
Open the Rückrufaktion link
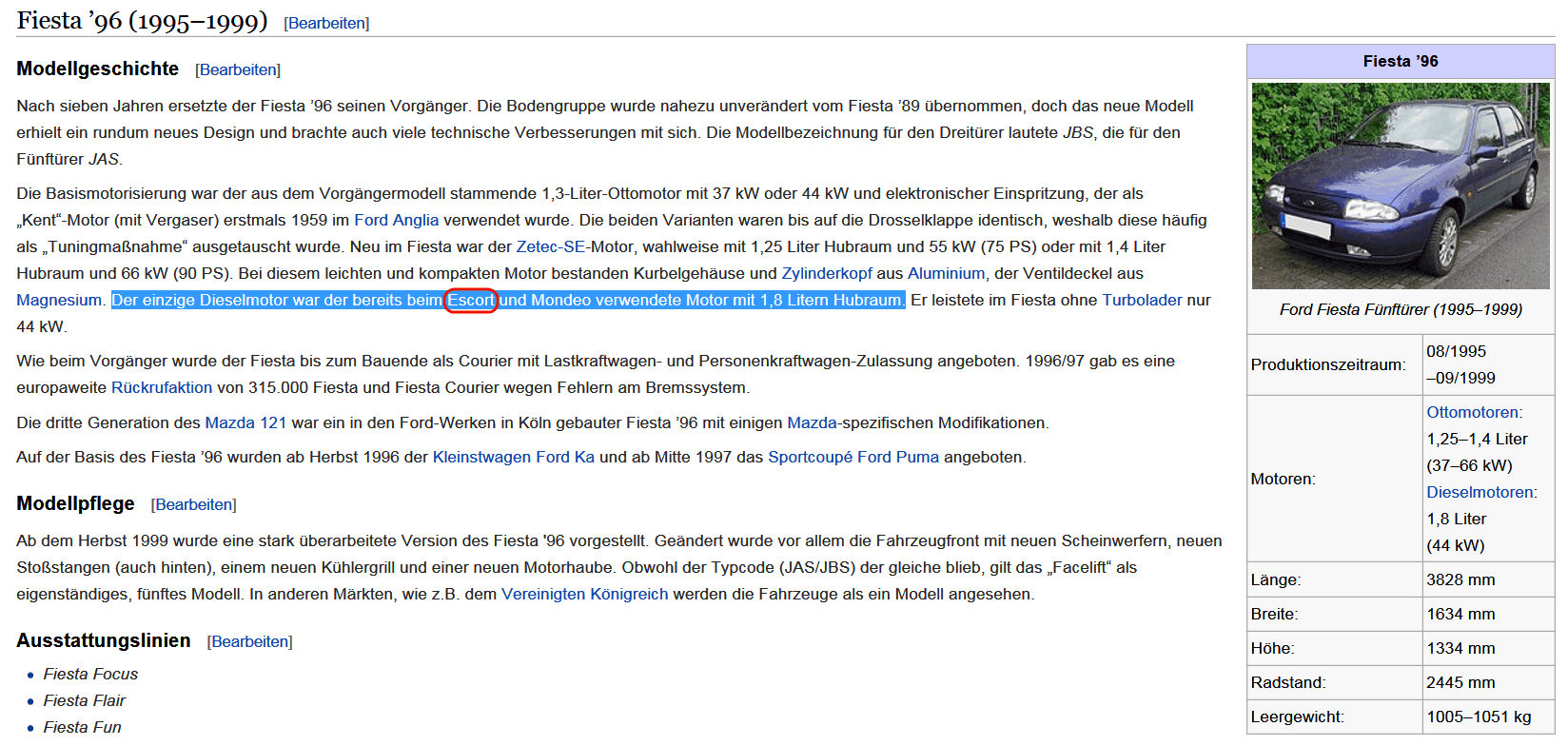[x=162, y=388]
